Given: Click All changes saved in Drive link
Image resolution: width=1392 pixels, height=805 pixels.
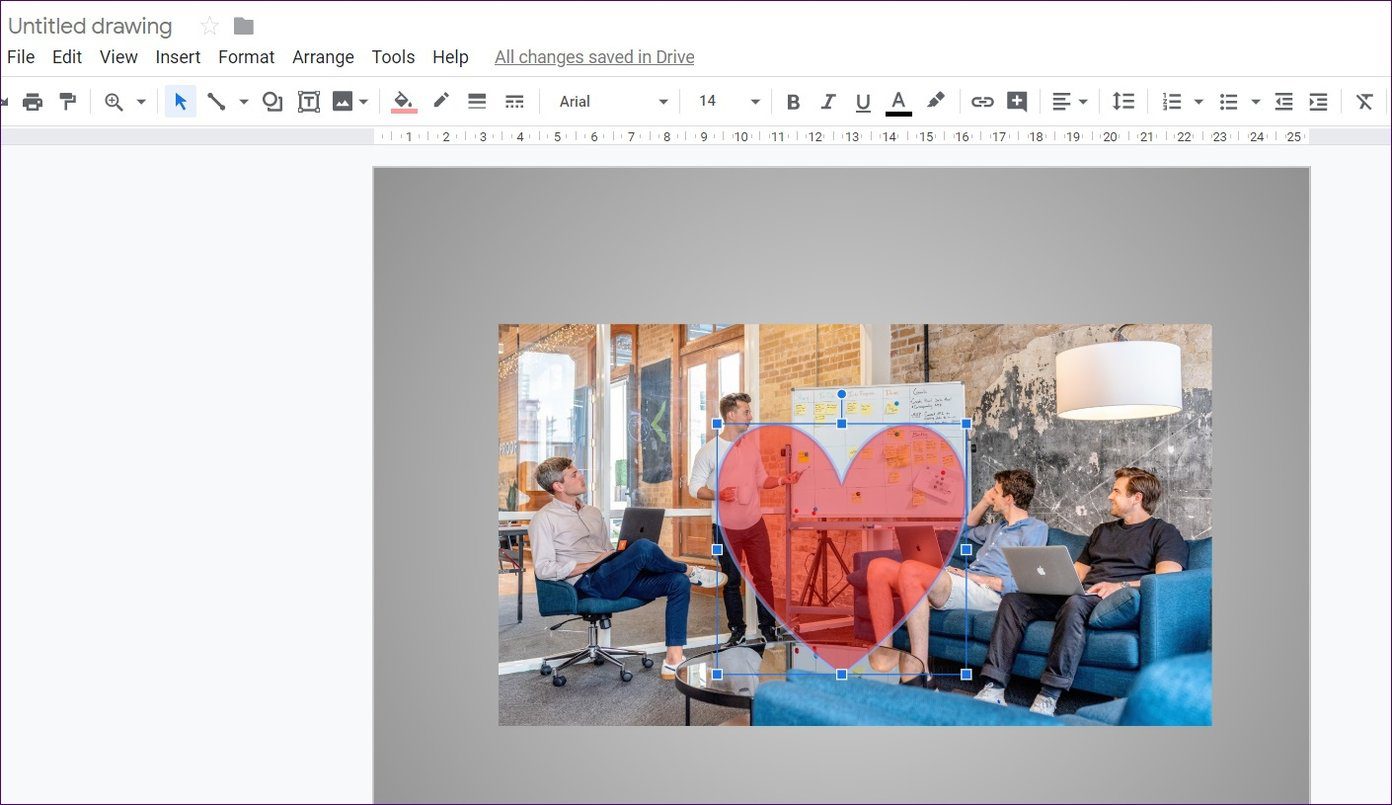Looking at the screenshot, I should coord(594,57).
